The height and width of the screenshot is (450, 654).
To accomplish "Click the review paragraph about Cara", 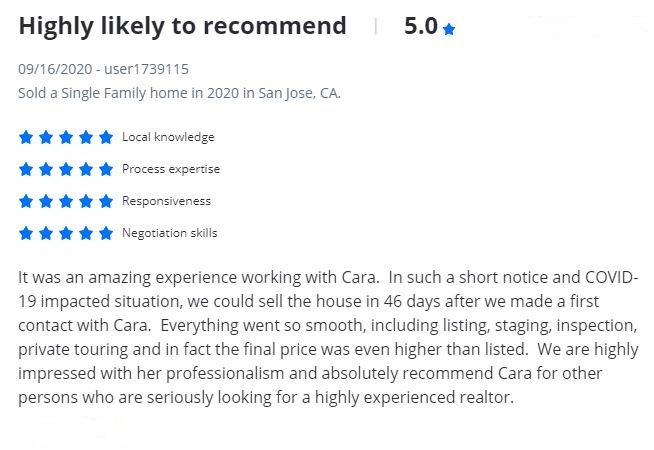I will click(x=327, y=335).
